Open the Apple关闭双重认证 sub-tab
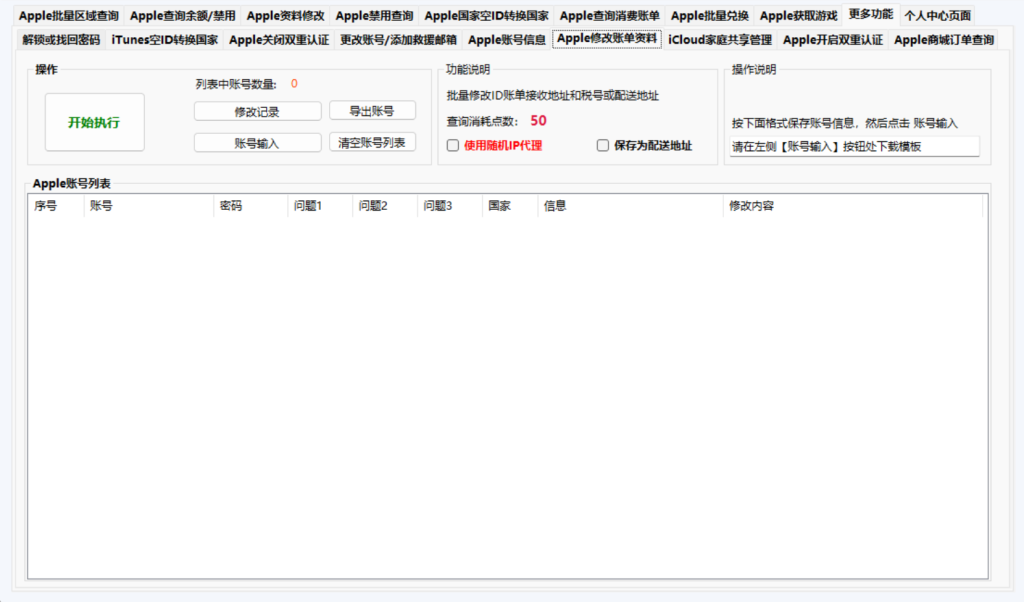 [279, 40]
